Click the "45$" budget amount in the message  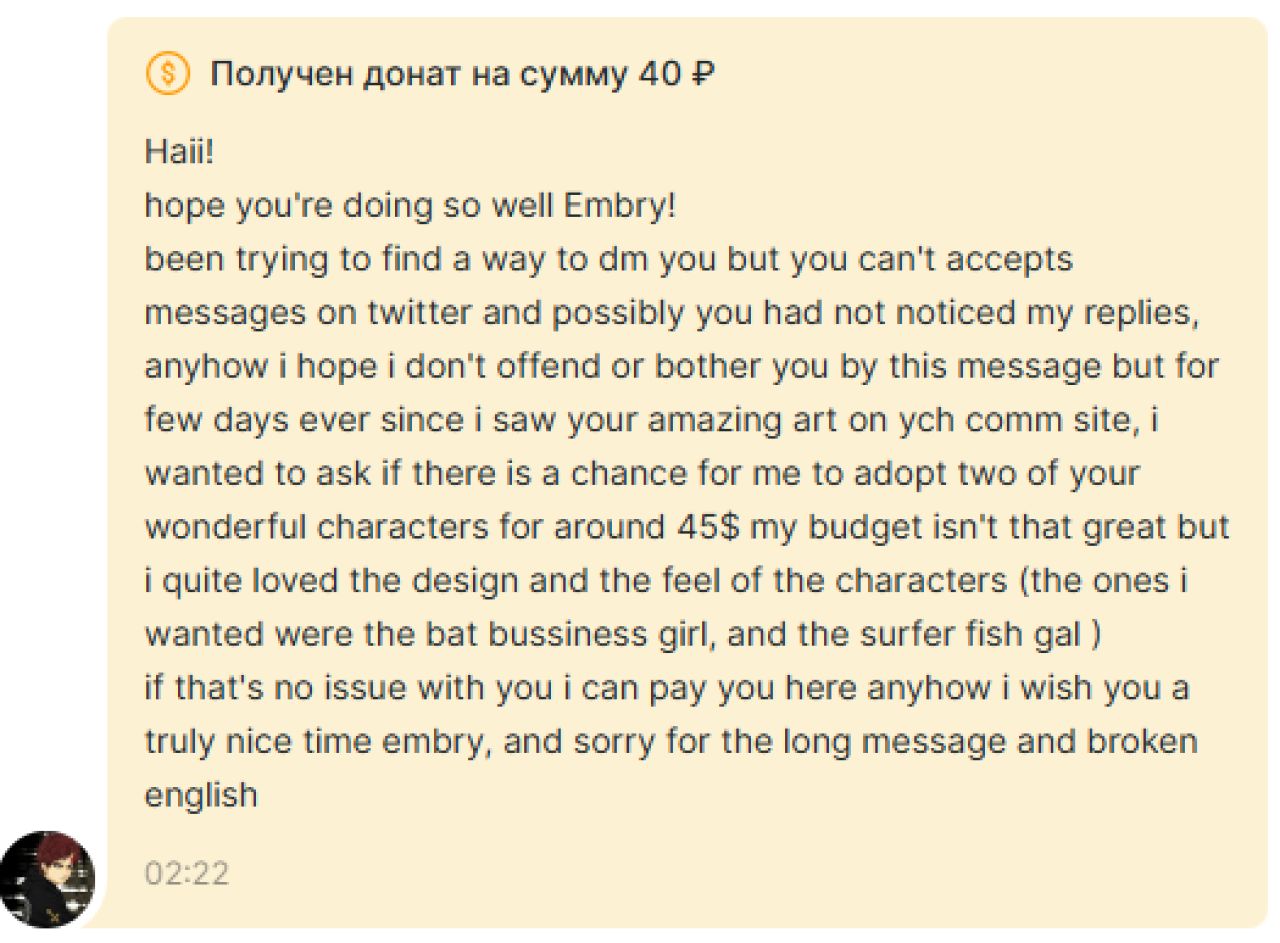click(x=706, y=527)
